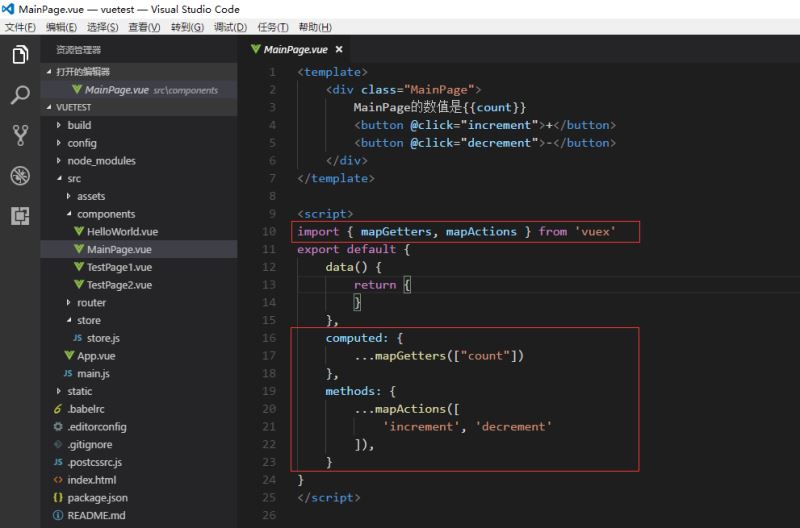Expand the config folder
This screenshot has height=528, width=800.
pyautogui.click(x=59, y=143)
